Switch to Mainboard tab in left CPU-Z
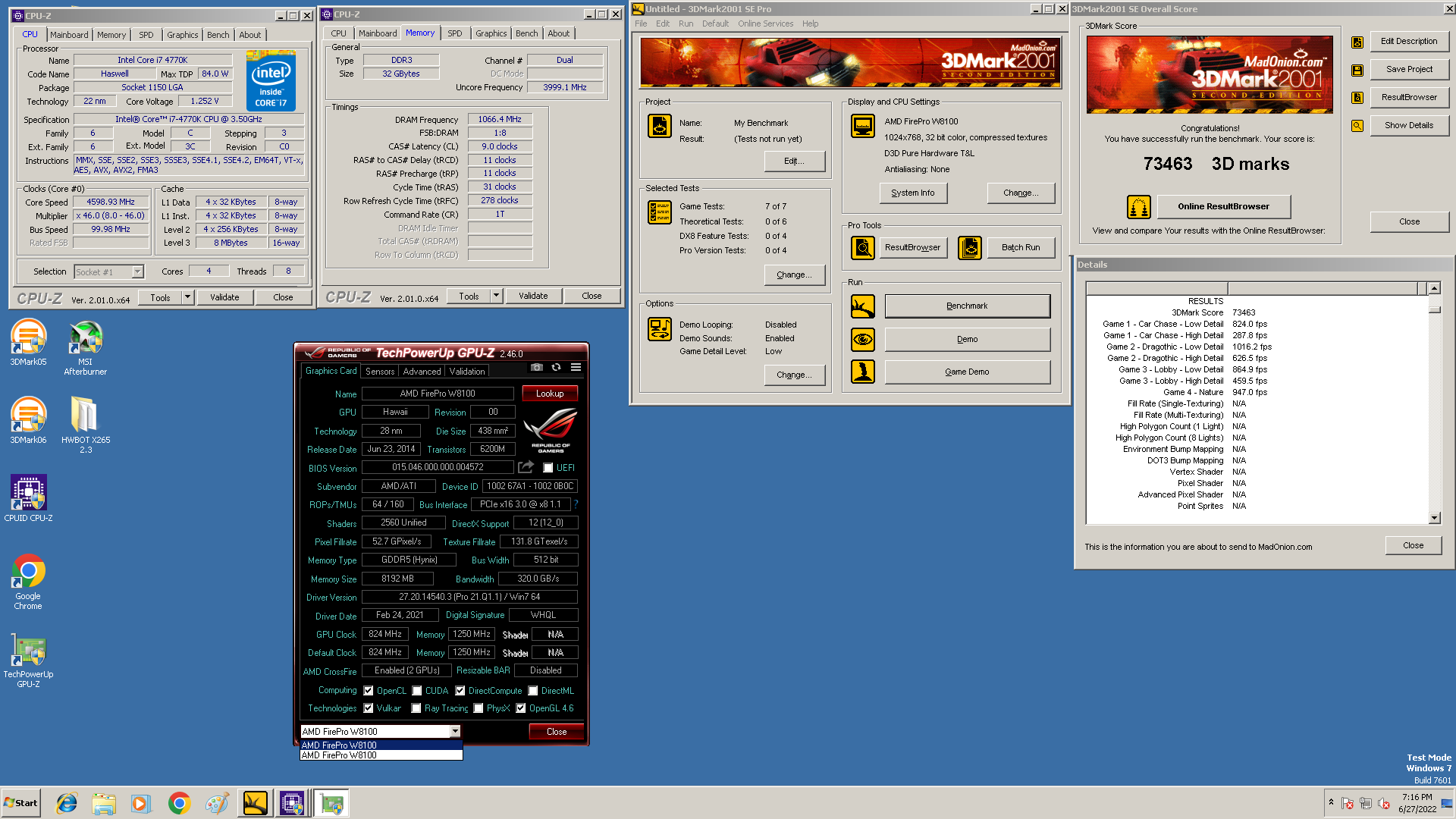The image size is (1456, 819). pos(69,35)
